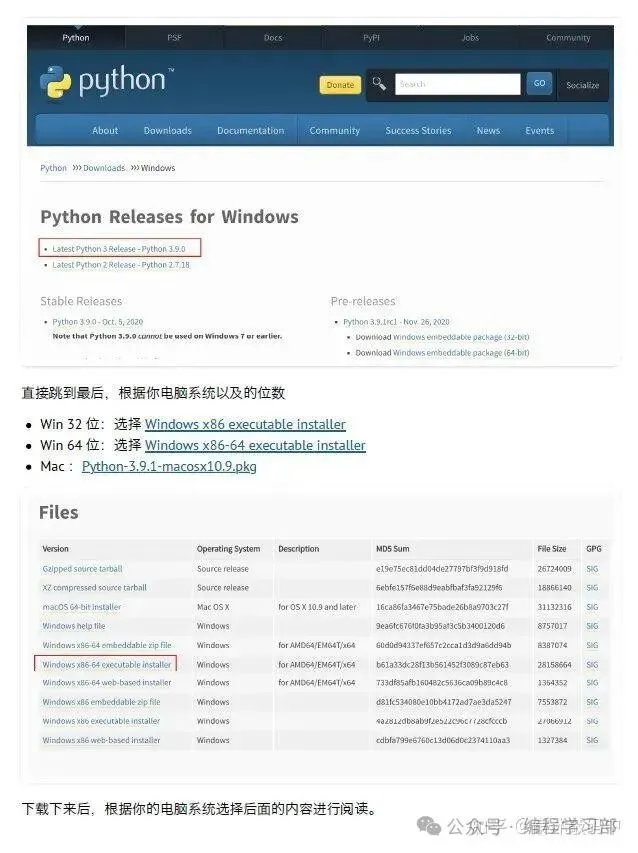Screen dimensions: 638x853
Task: Click the Python logo on the site header
Action: click(x=107, y=82)
